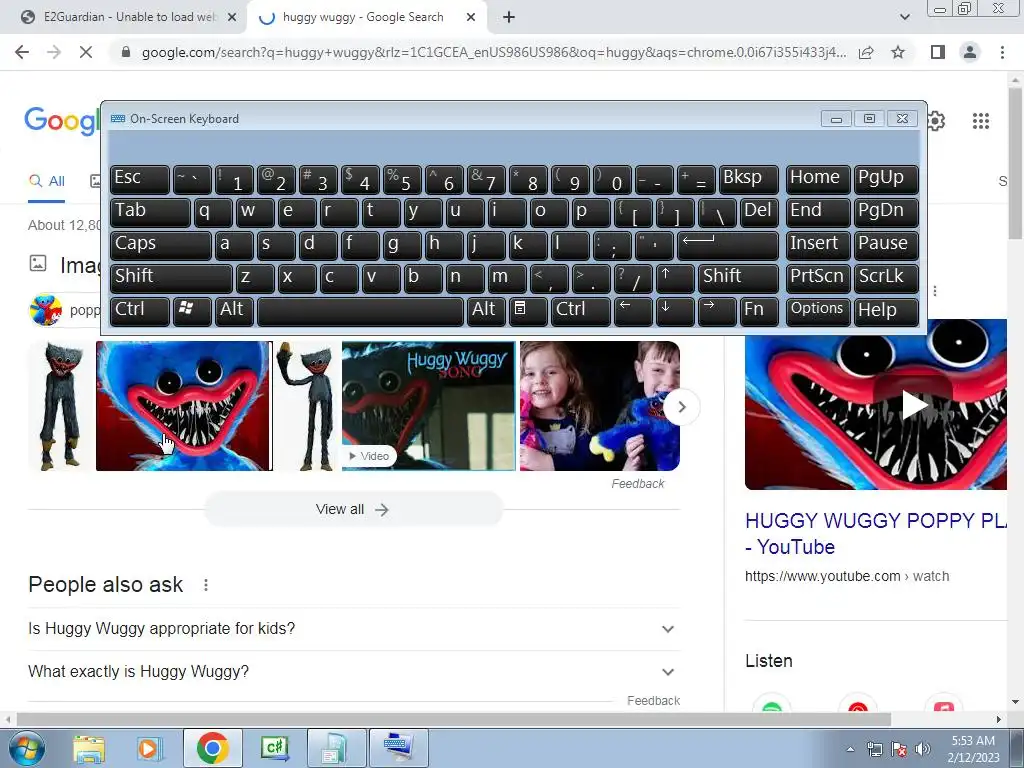Open HUGGY WUGGY POPPY YouTube link
Viewport: 1024px width, 768px height.
tap(875, 534)
